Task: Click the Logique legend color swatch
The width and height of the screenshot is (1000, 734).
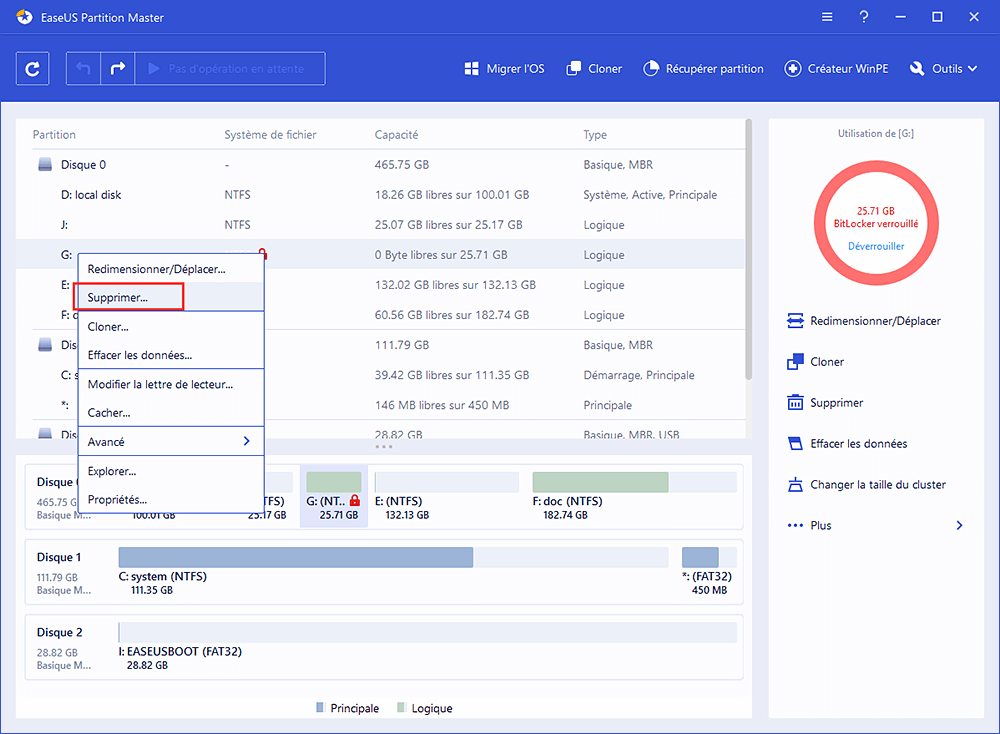Action: (x=401, y=707)
